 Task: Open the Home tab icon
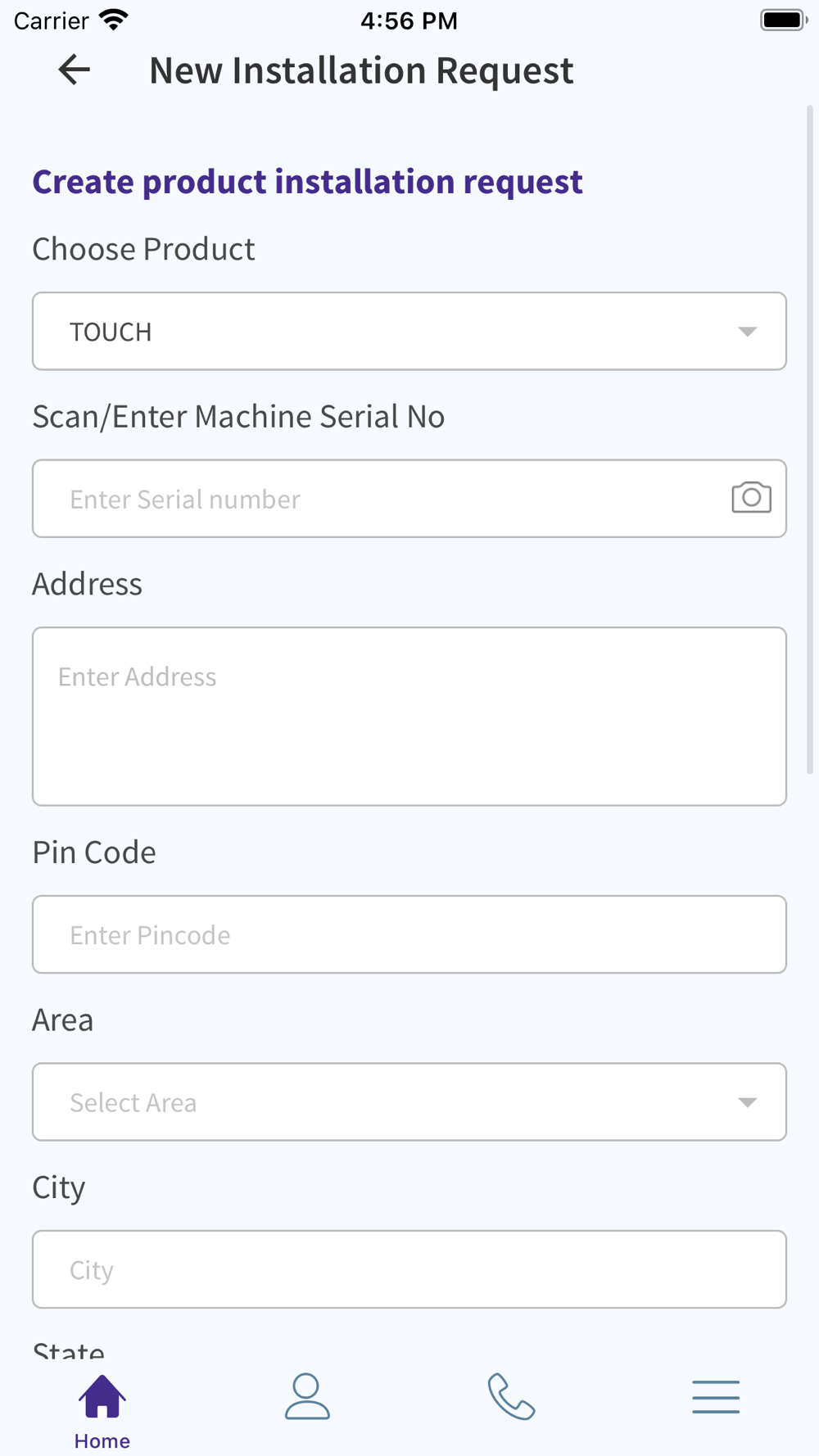[x=102, y=1396]
